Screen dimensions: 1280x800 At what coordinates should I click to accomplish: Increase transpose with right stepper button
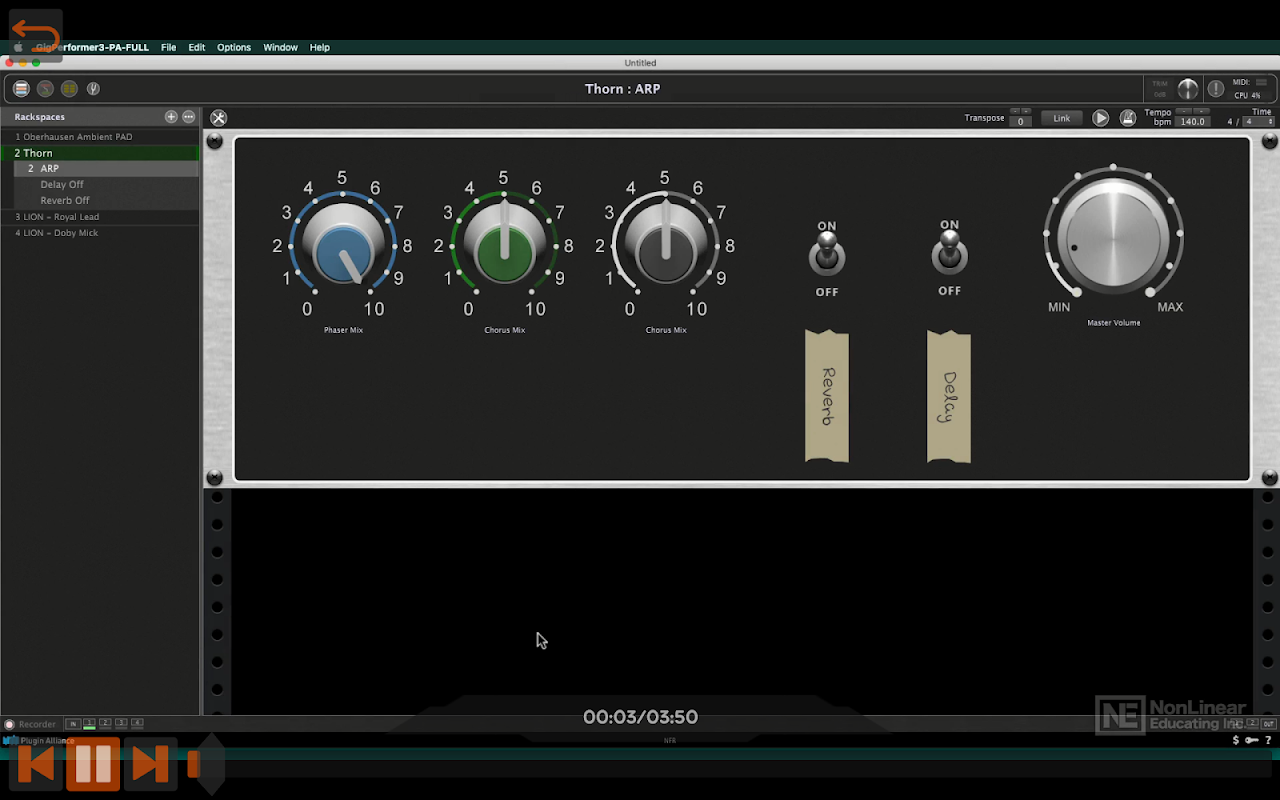click(1026, 111)
